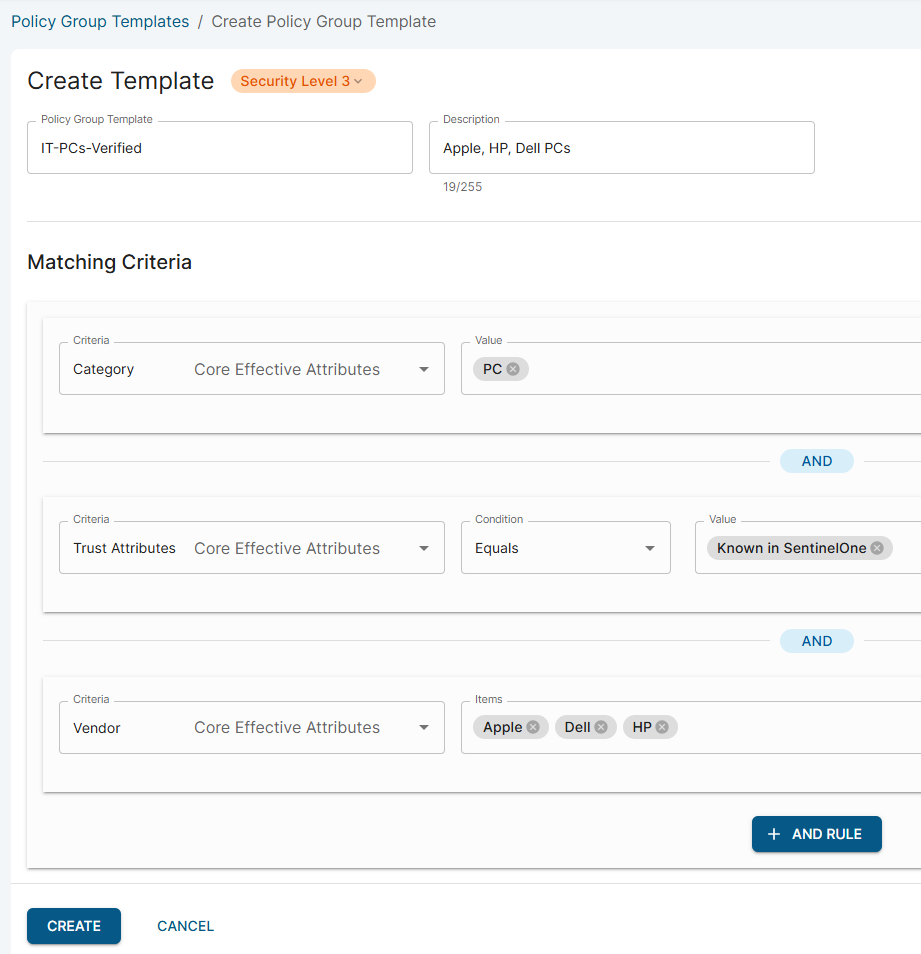Click the Matching Criteria heading

click(x=109, y=262)
